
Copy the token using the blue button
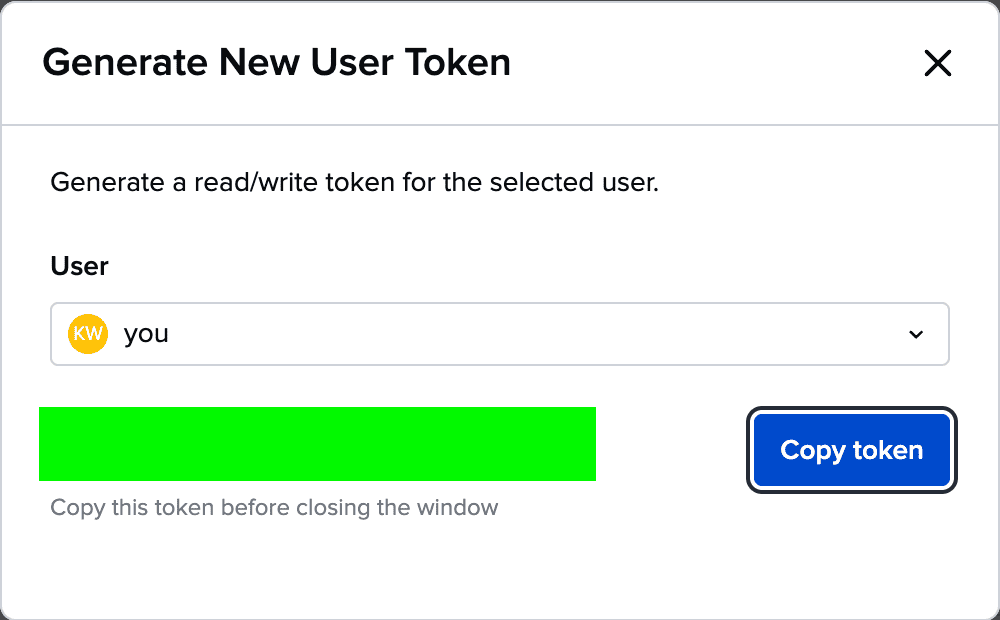coord(851,450)
